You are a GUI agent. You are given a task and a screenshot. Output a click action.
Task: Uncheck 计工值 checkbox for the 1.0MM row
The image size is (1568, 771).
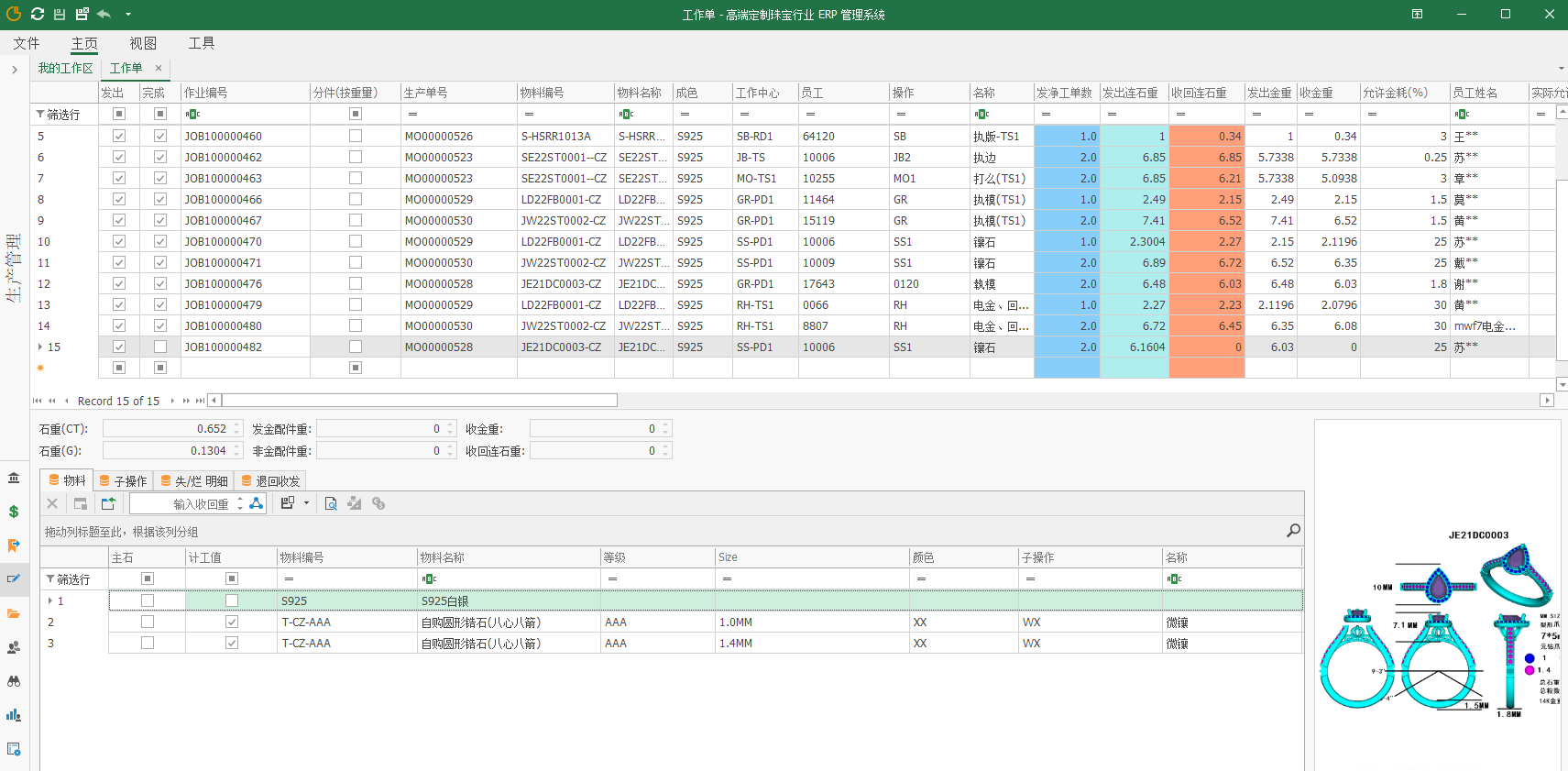232,622
